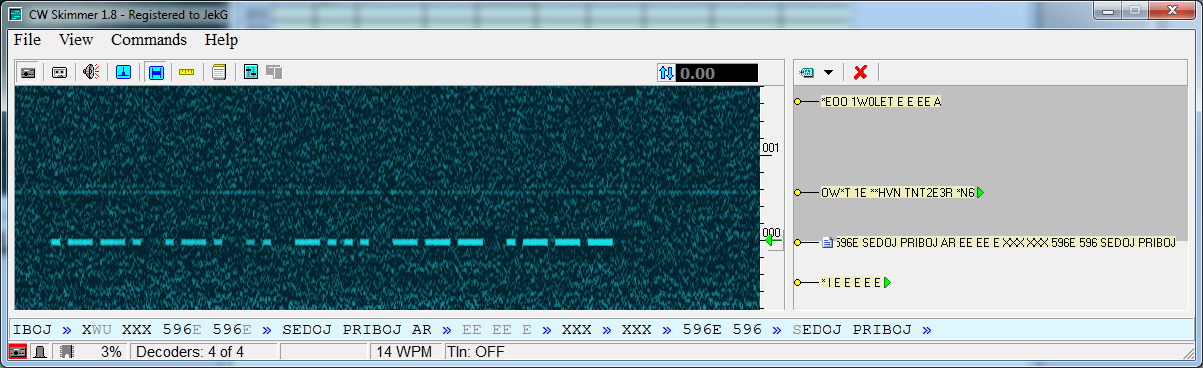The width and height of the screenshot is (1203, 368).
Task: Click the radio receiver toolbar icon
Action: pos(29,72)
